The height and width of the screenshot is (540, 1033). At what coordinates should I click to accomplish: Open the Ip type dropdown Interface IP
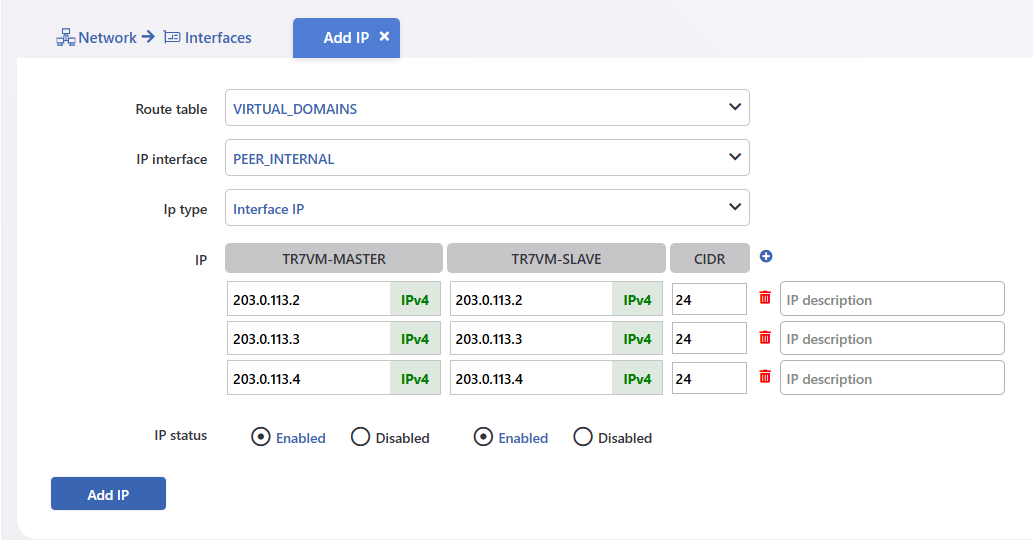(488, 207)
